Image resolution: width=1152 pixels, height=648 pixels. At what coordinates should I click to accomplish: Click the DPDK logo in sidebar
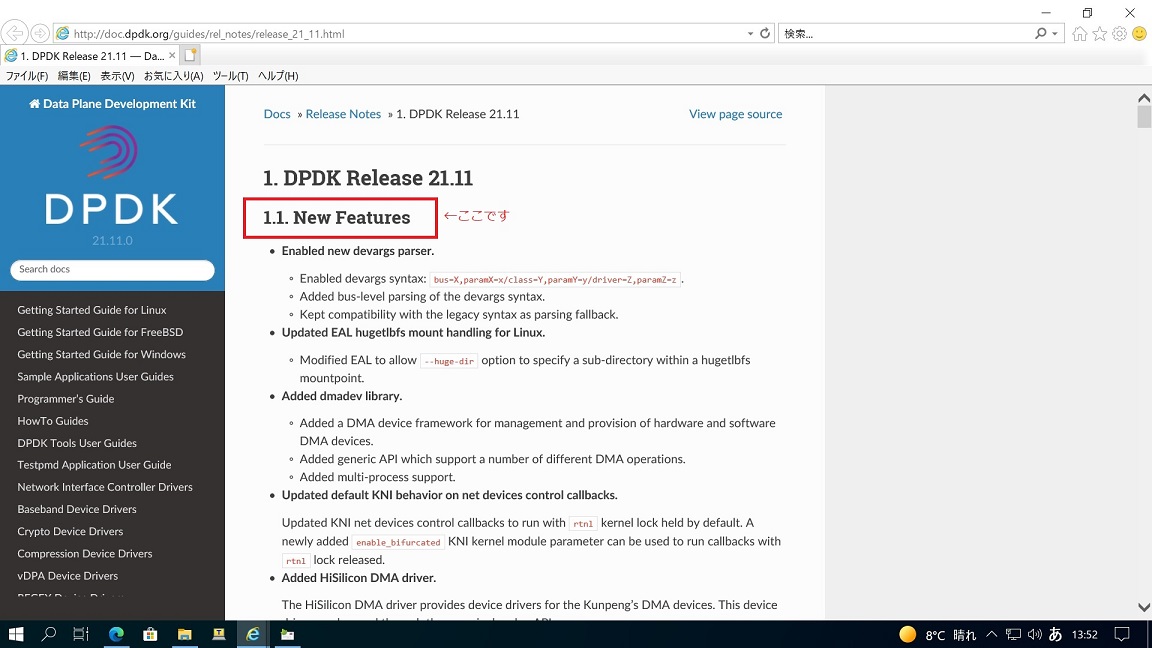coord(112,174)
